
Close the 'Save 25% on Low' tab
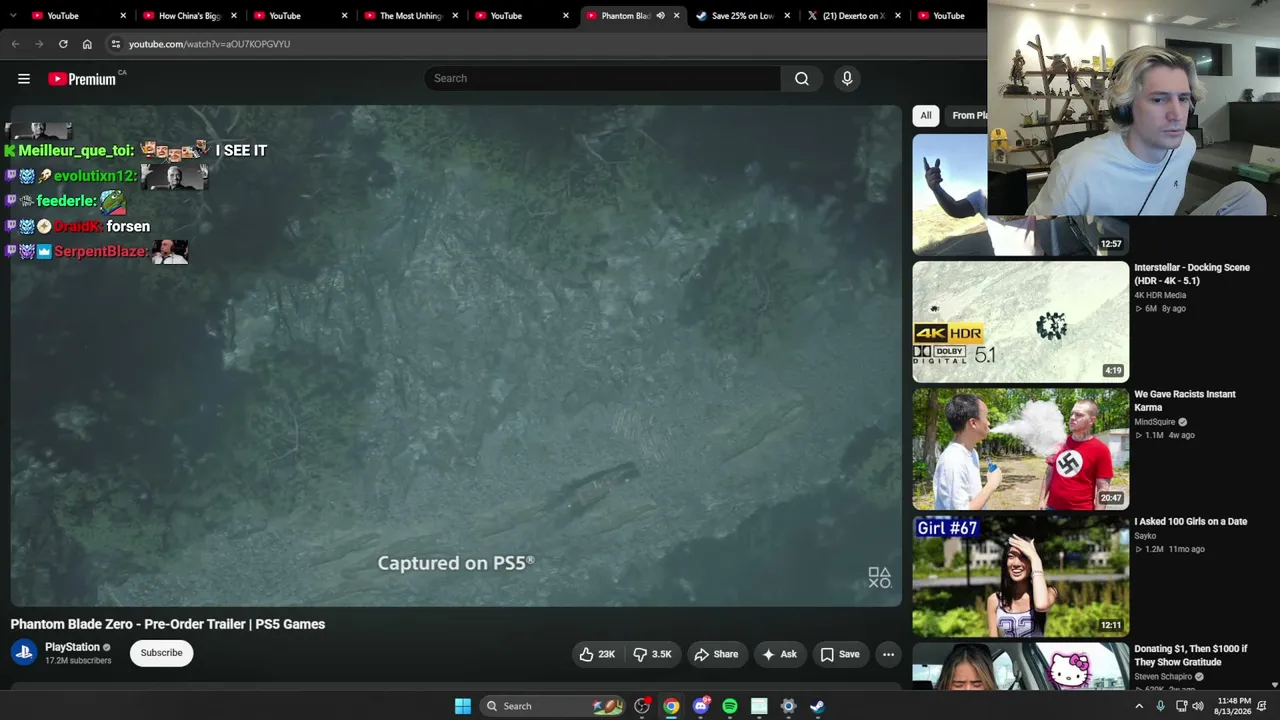pos(787,16)
